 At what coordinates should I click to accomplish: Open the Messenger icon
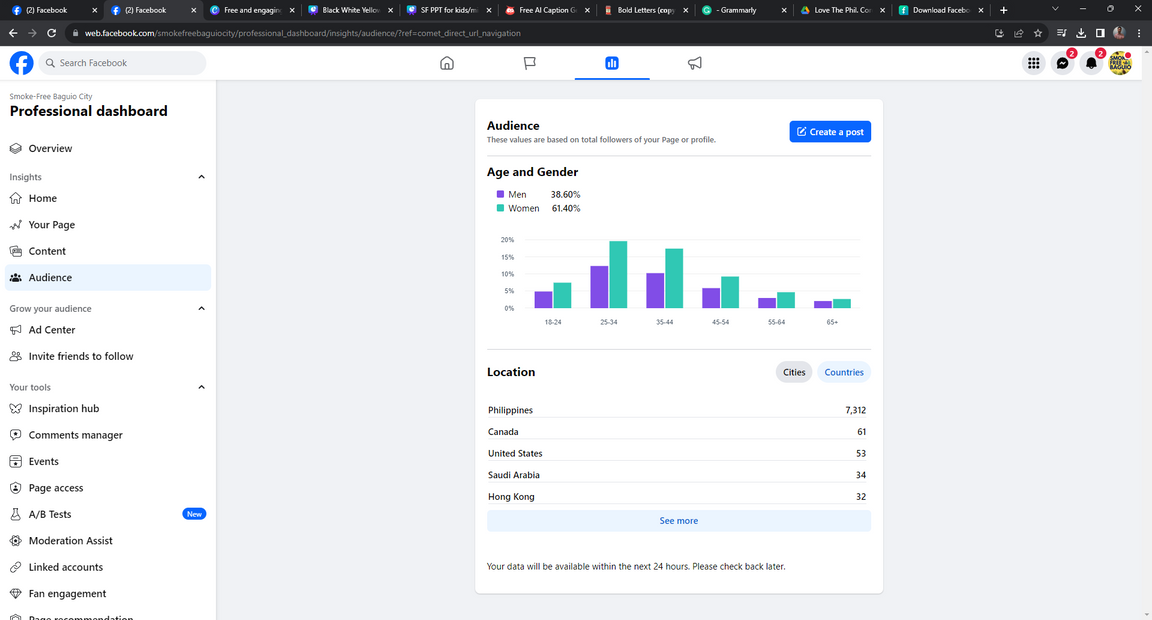(x=1062, y=64)
